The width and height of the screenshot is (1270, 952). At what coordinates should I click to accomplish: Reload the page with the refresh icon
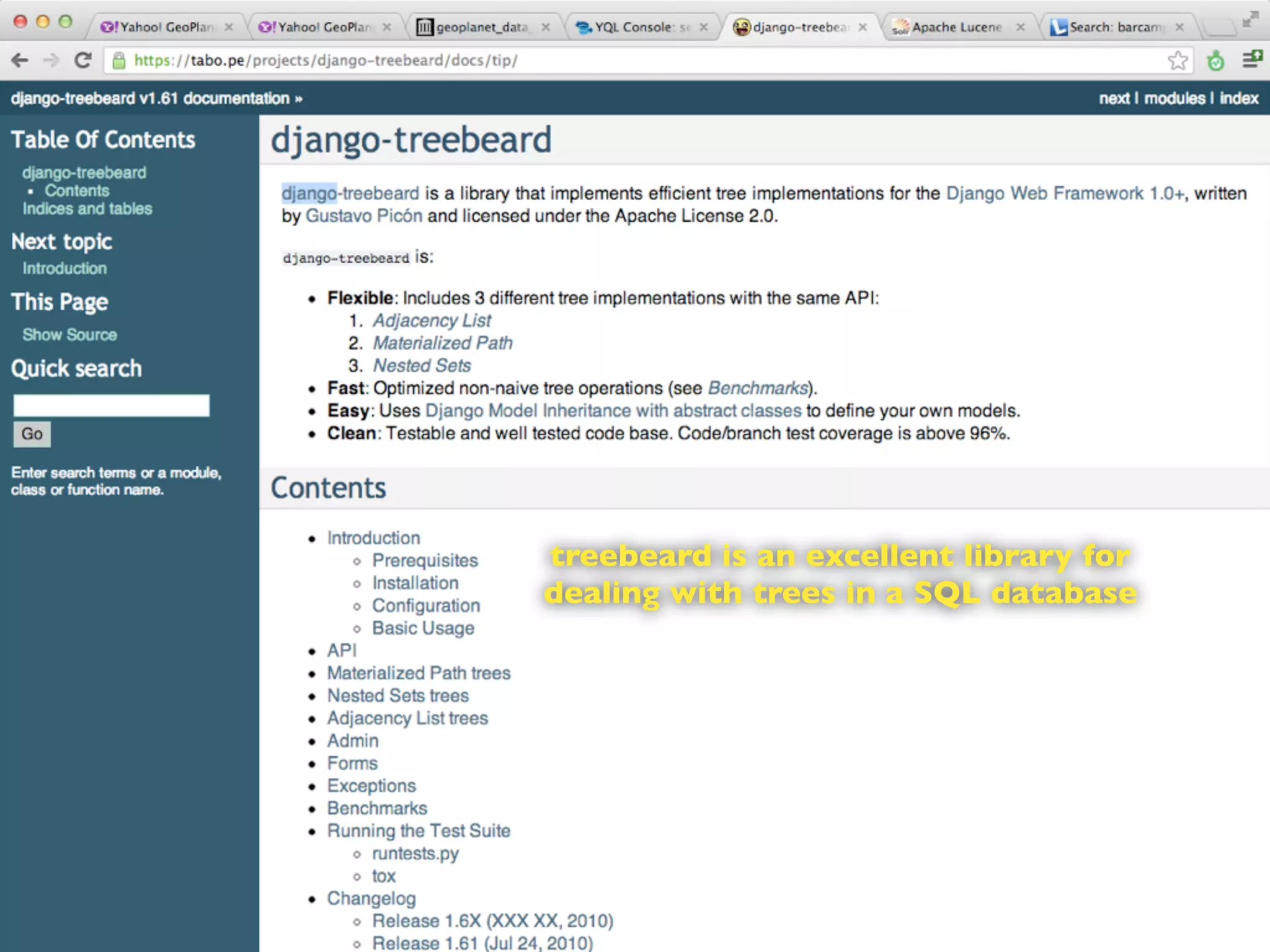pyautogui.click(x=83, y=61)
